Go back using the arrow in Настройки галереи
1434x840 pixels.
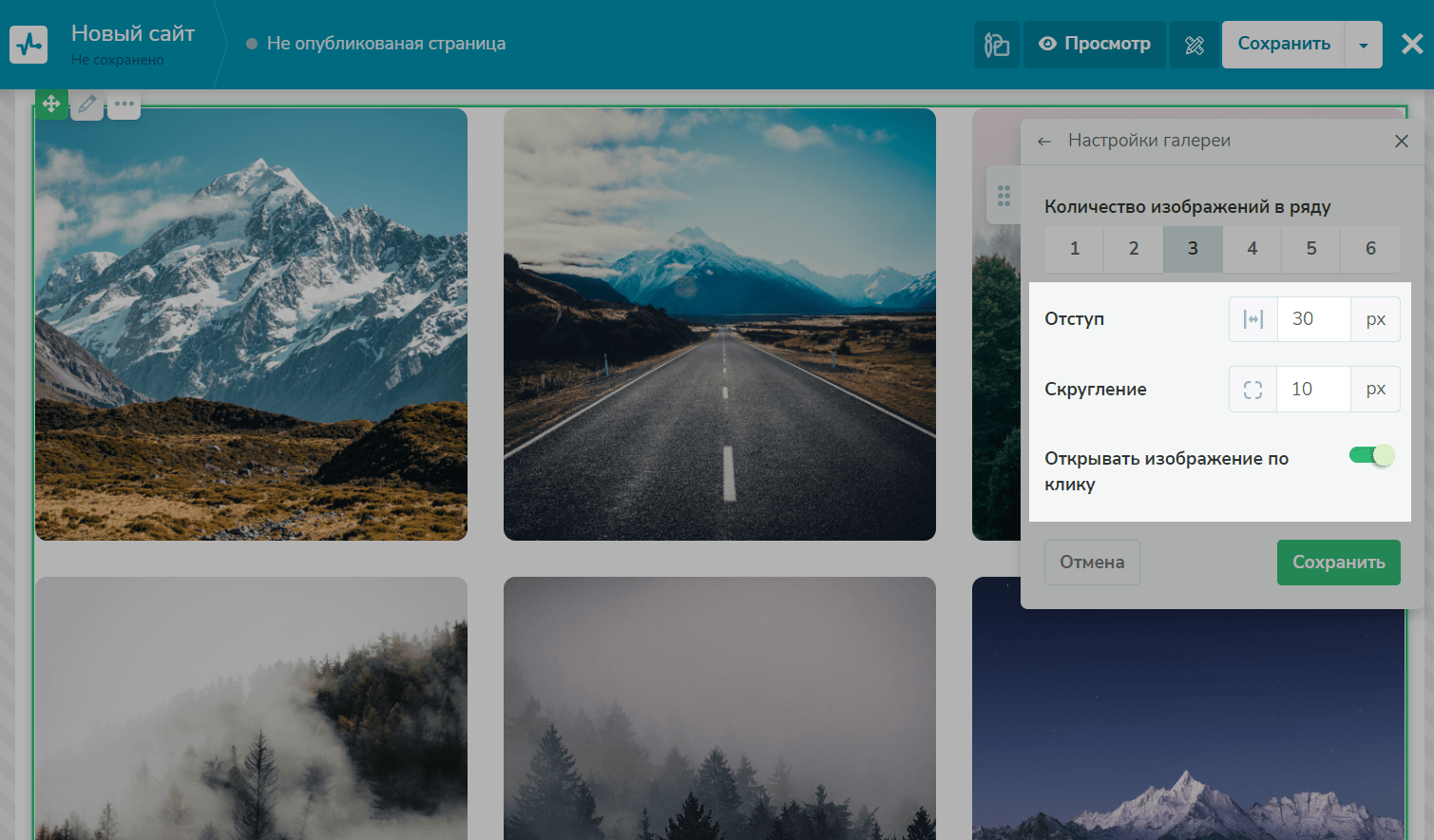1044,142
